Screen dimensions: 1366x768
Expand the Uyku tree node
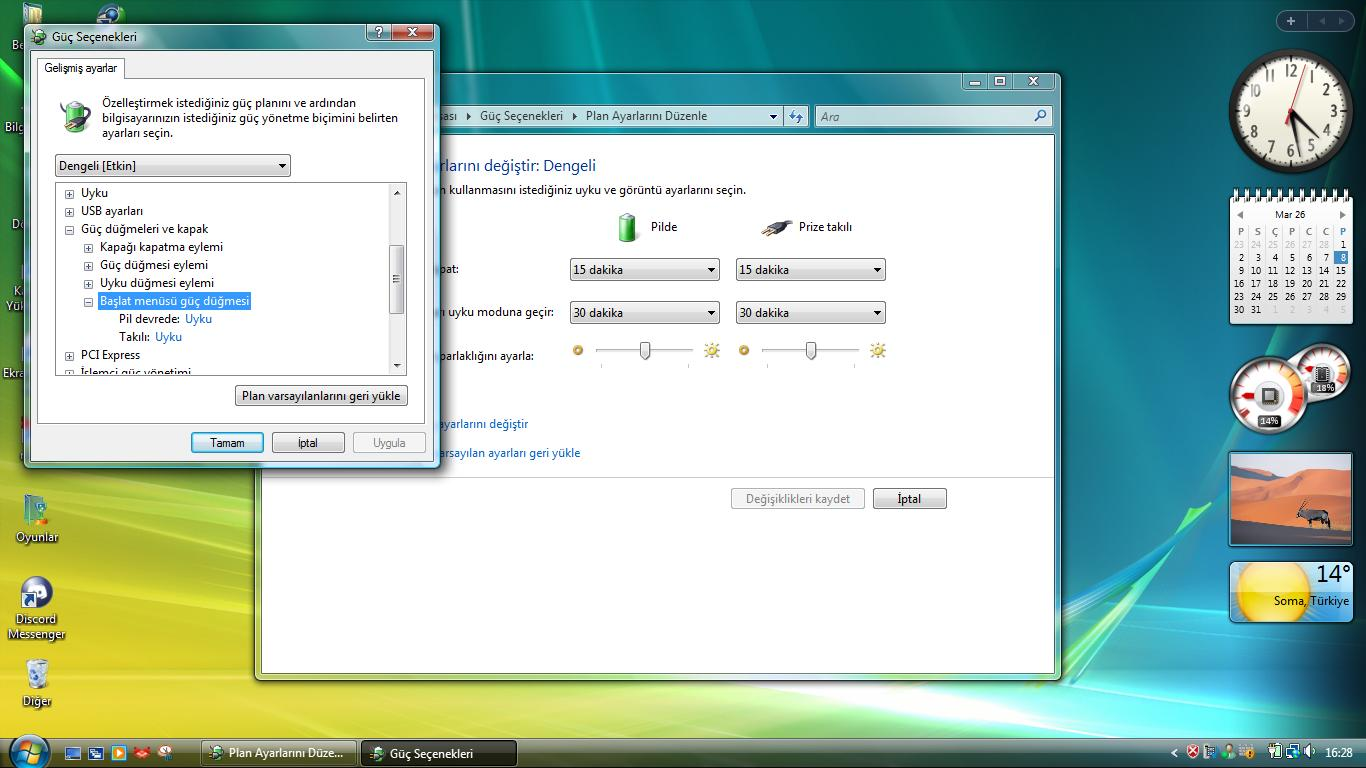(69, 194)
